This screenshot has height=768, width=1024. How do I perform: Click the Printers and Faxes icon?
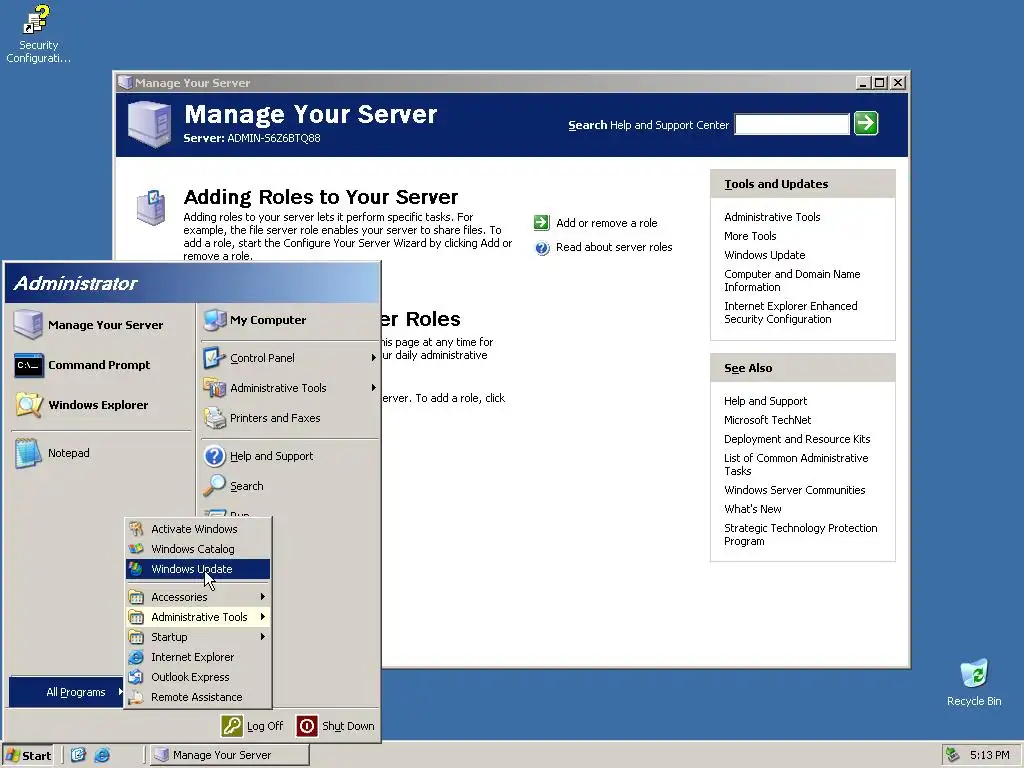pyautogui.click(x=214, y=418)
